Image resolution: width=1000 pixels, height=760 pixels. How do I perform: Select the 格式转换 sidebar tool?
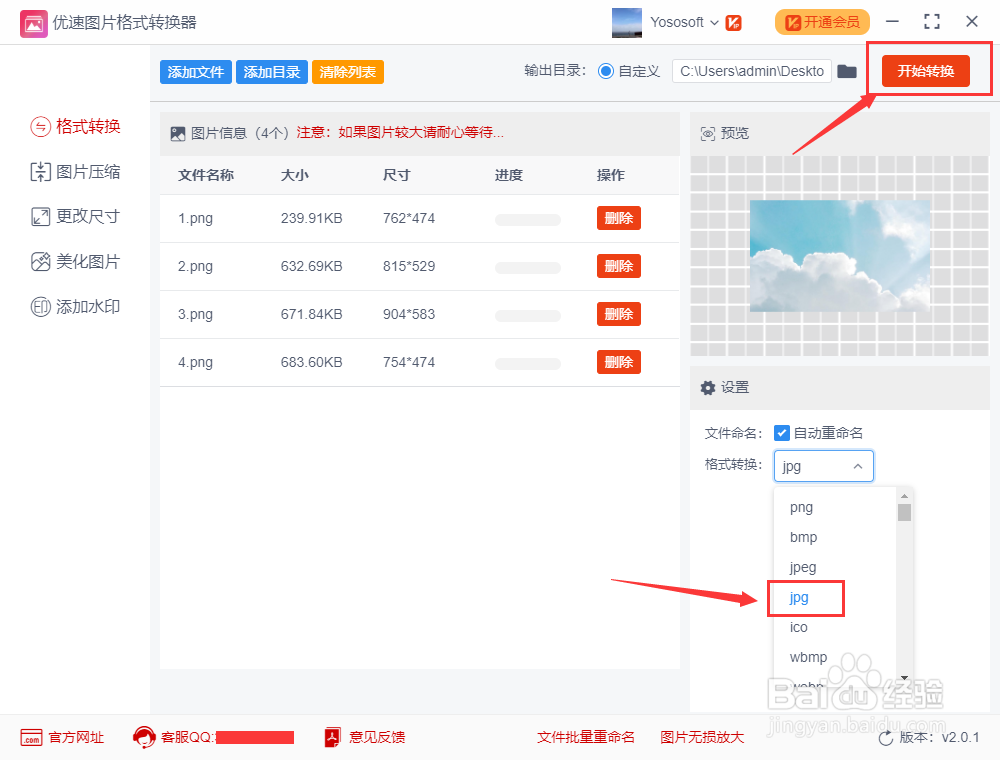coord(75,126)
